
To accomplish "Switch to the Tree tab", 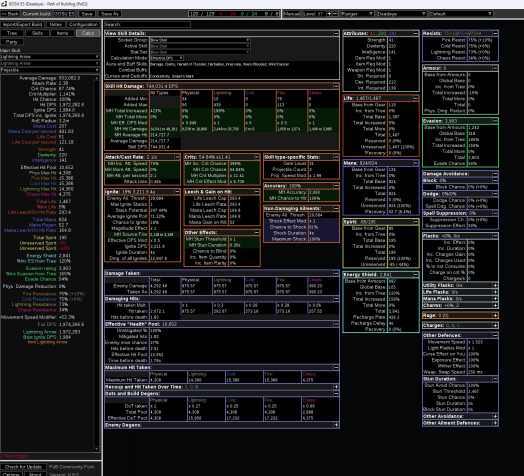I will tap(12, 33).
